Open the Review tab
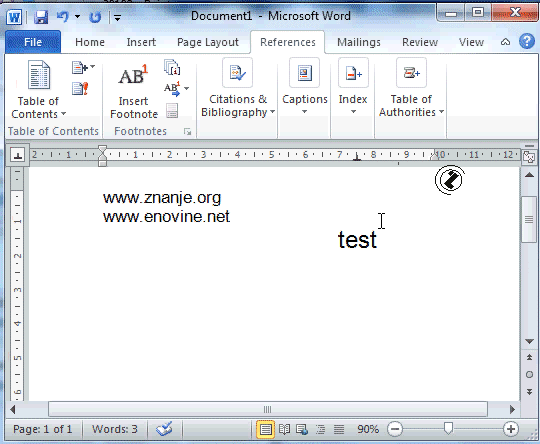The image size is (540, 444). [x=420, y=42]
